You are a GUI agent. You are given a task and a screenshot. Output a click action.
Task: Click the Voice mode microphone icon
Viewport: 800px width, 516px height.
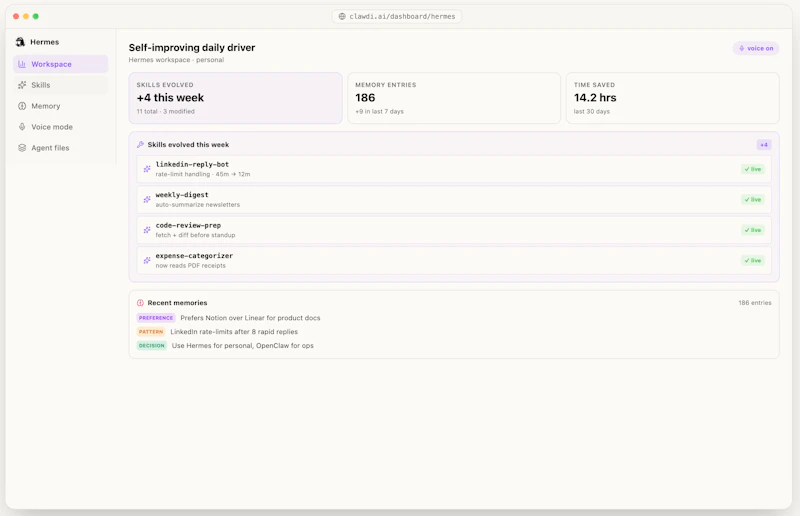(x=22, y=127)
